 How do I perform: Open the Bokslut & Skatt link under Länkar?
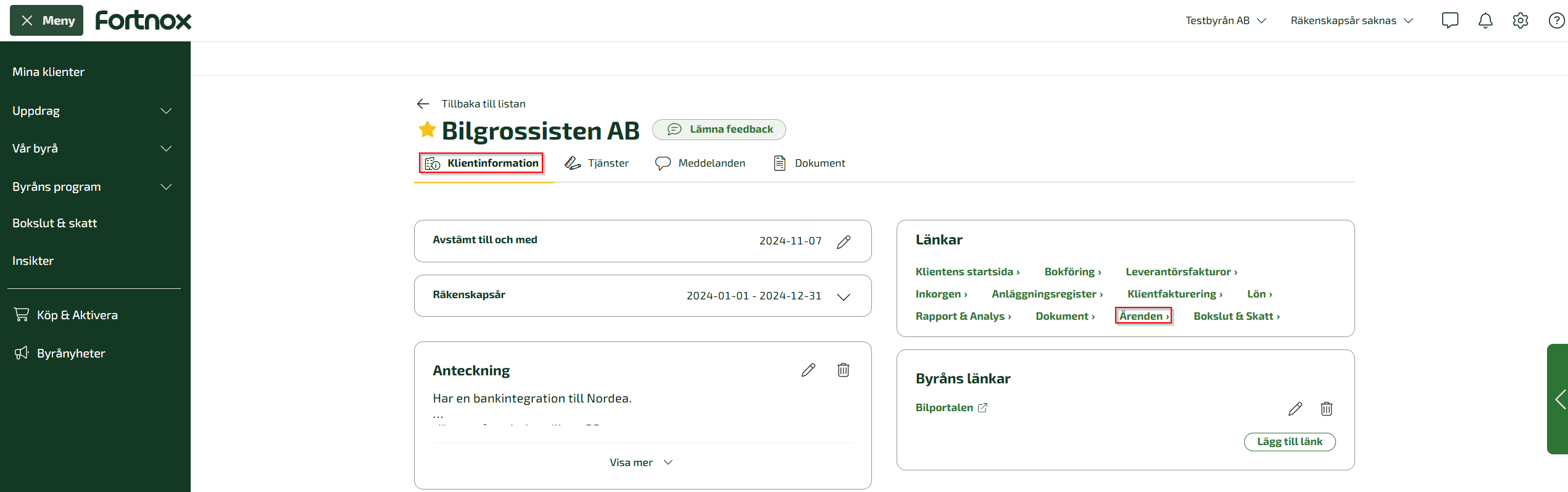(x=1237, y=316)
